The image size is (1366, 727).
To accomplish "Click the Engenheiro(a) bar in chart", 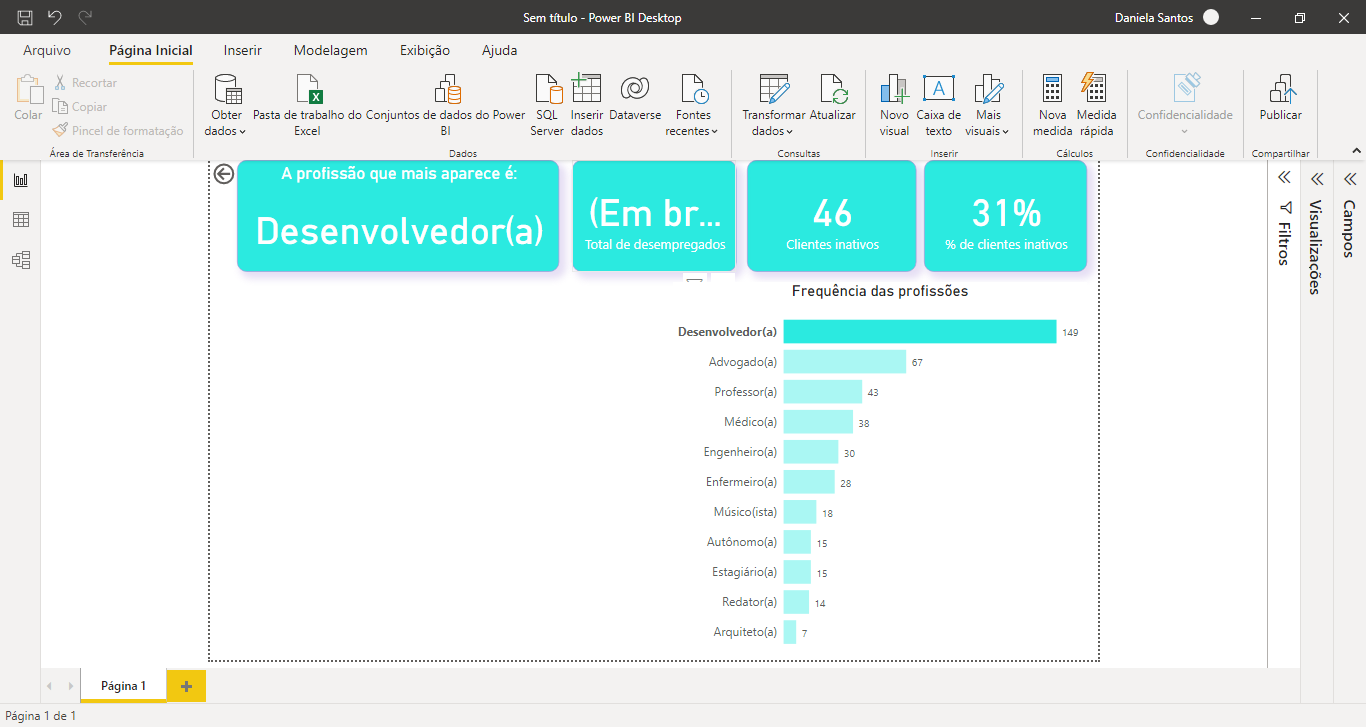I will tap(811, 452).
